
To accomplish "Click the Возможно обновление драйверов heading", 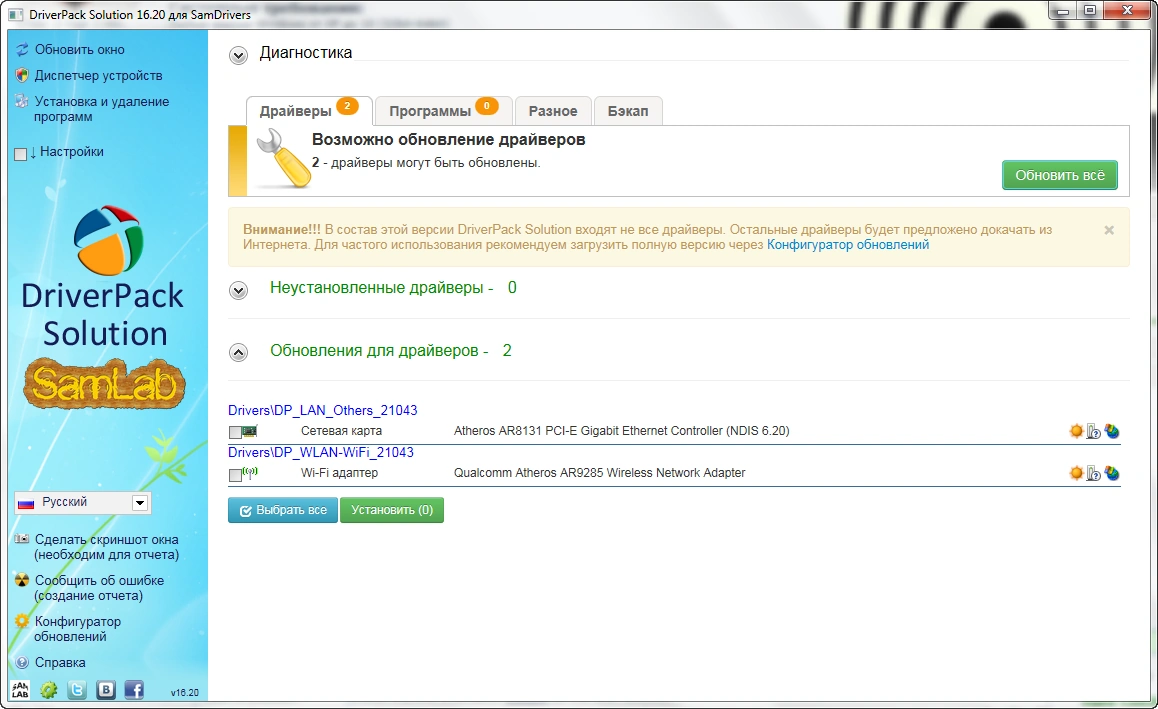I will click(x=448, y=140).
